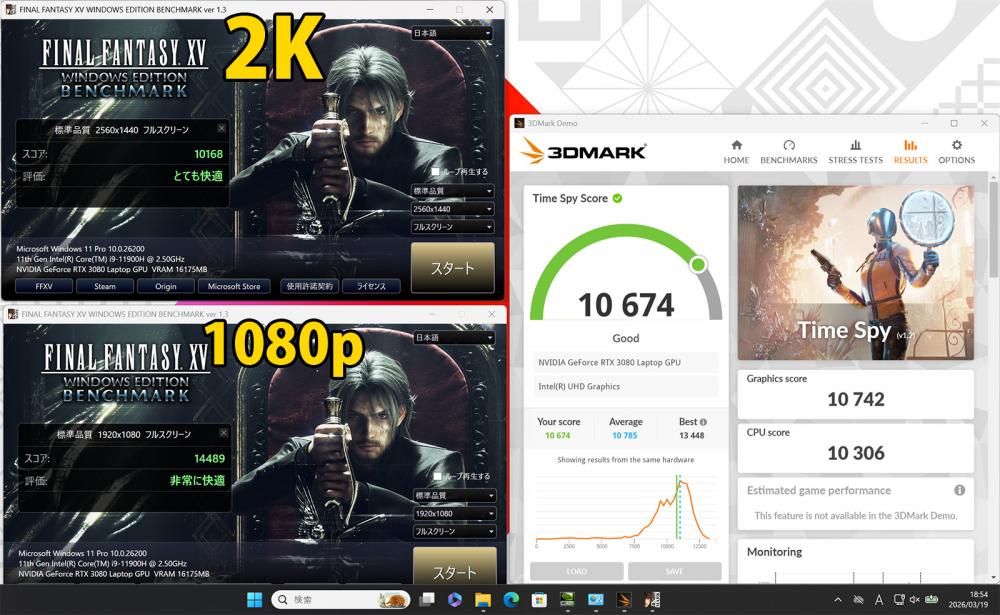
Task: Click the network display icon in the system tray
Action: click(x=899, y=600)
